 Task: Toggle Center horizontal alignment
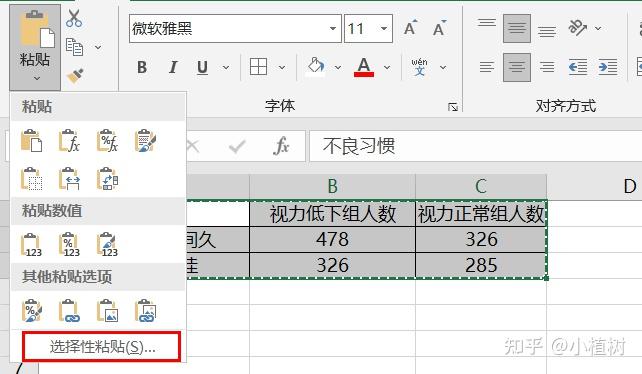click(517, 67)
